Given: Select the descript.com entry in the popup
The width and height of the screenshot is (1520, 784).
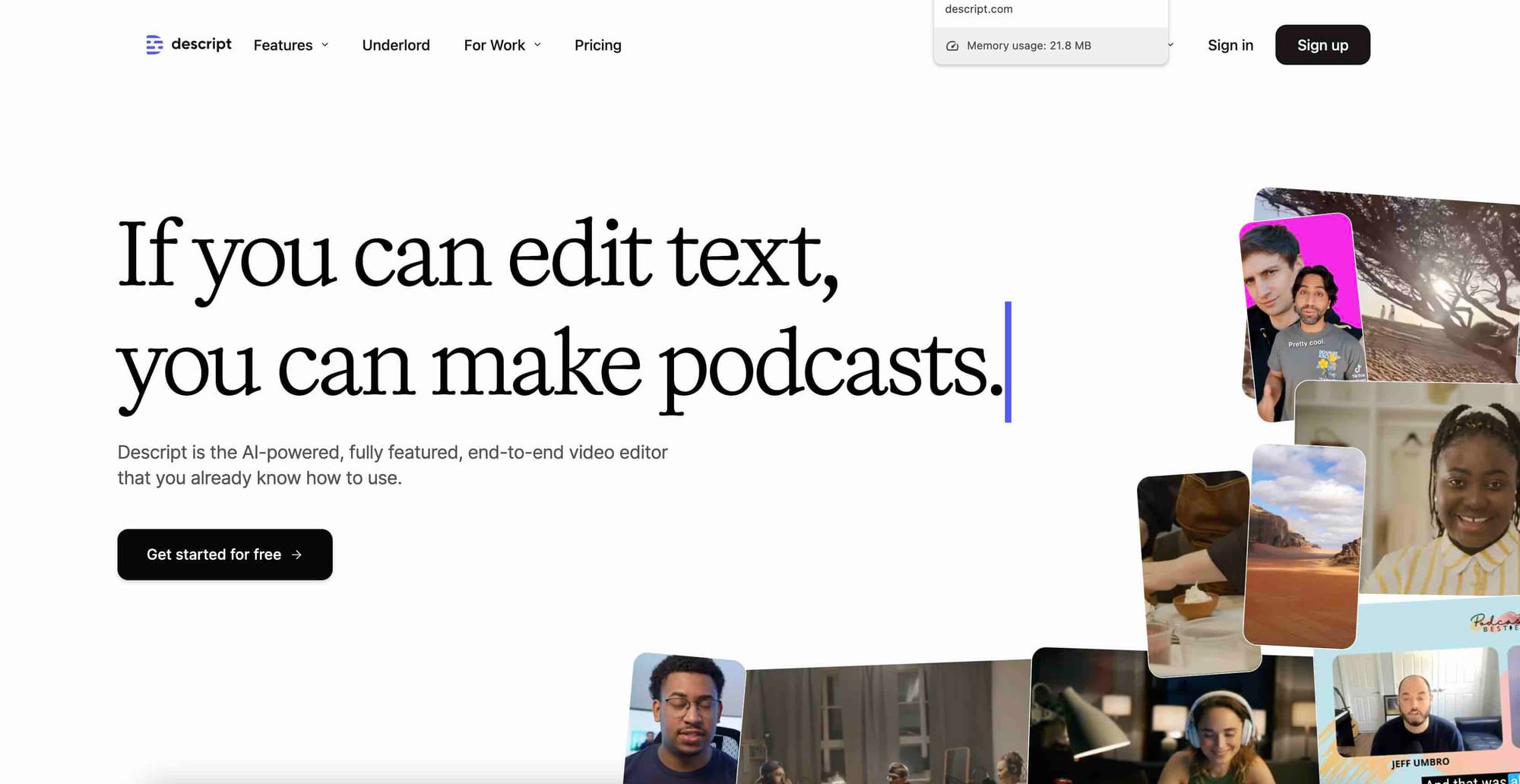Looking at the screenshot, I should [x=977, y=9].
